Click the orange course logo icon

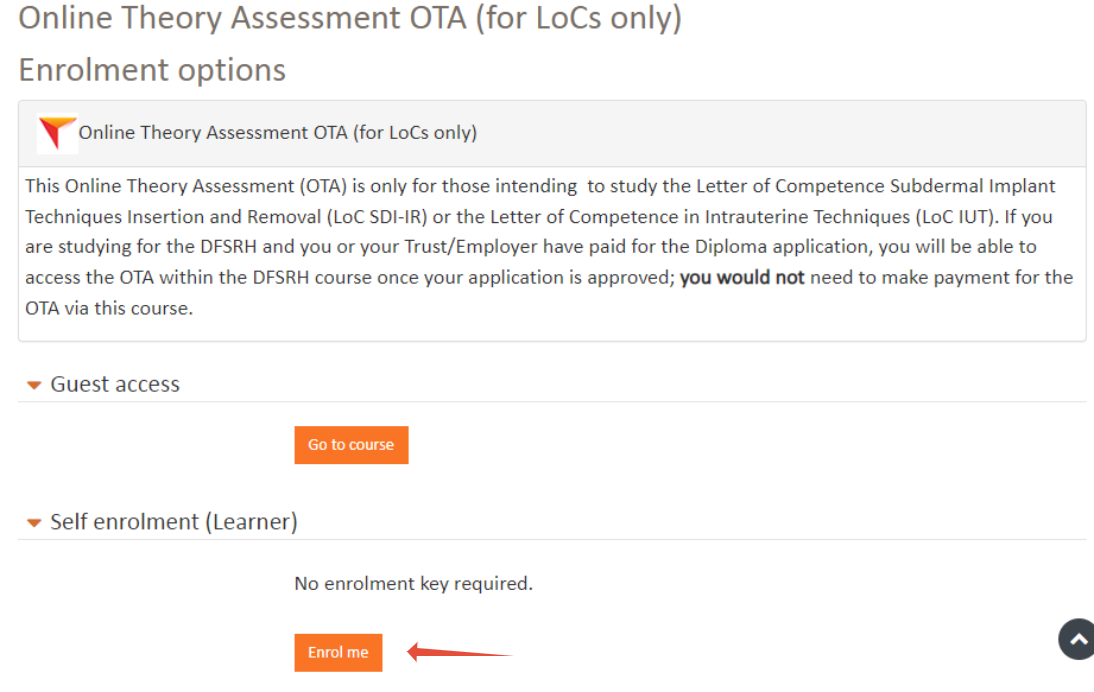pyautogui.click(x=57, y=133)
